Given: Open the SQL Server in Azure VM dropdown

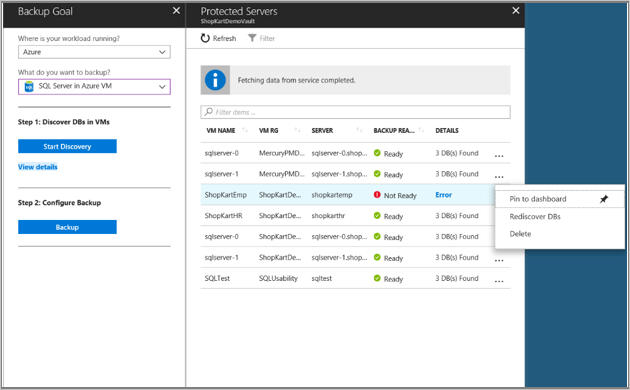Looking at the screenshot, I should (94, 86).
